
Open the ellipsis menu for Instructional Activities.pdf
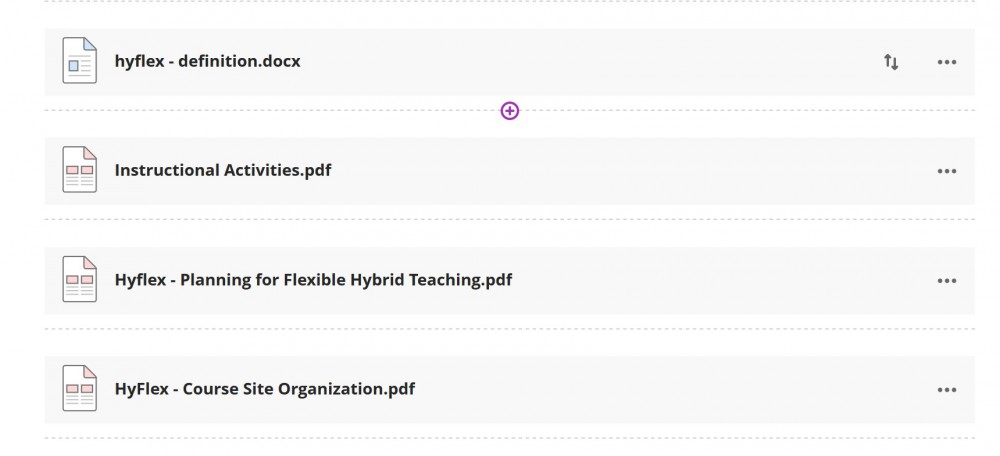point(947,171)
